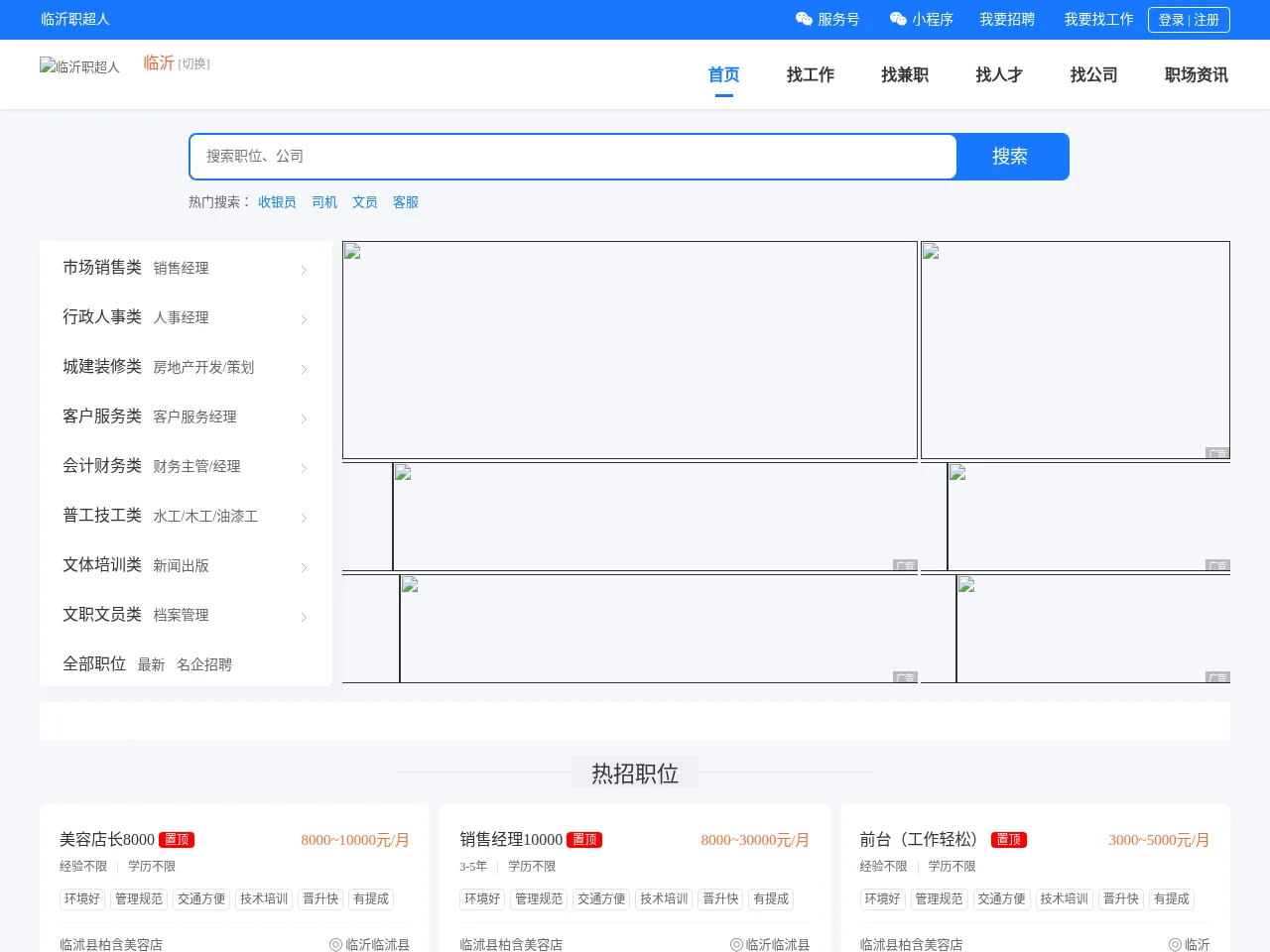Open the 我要招聘 link
The image size is (1270, 952).
(1007, 19)
